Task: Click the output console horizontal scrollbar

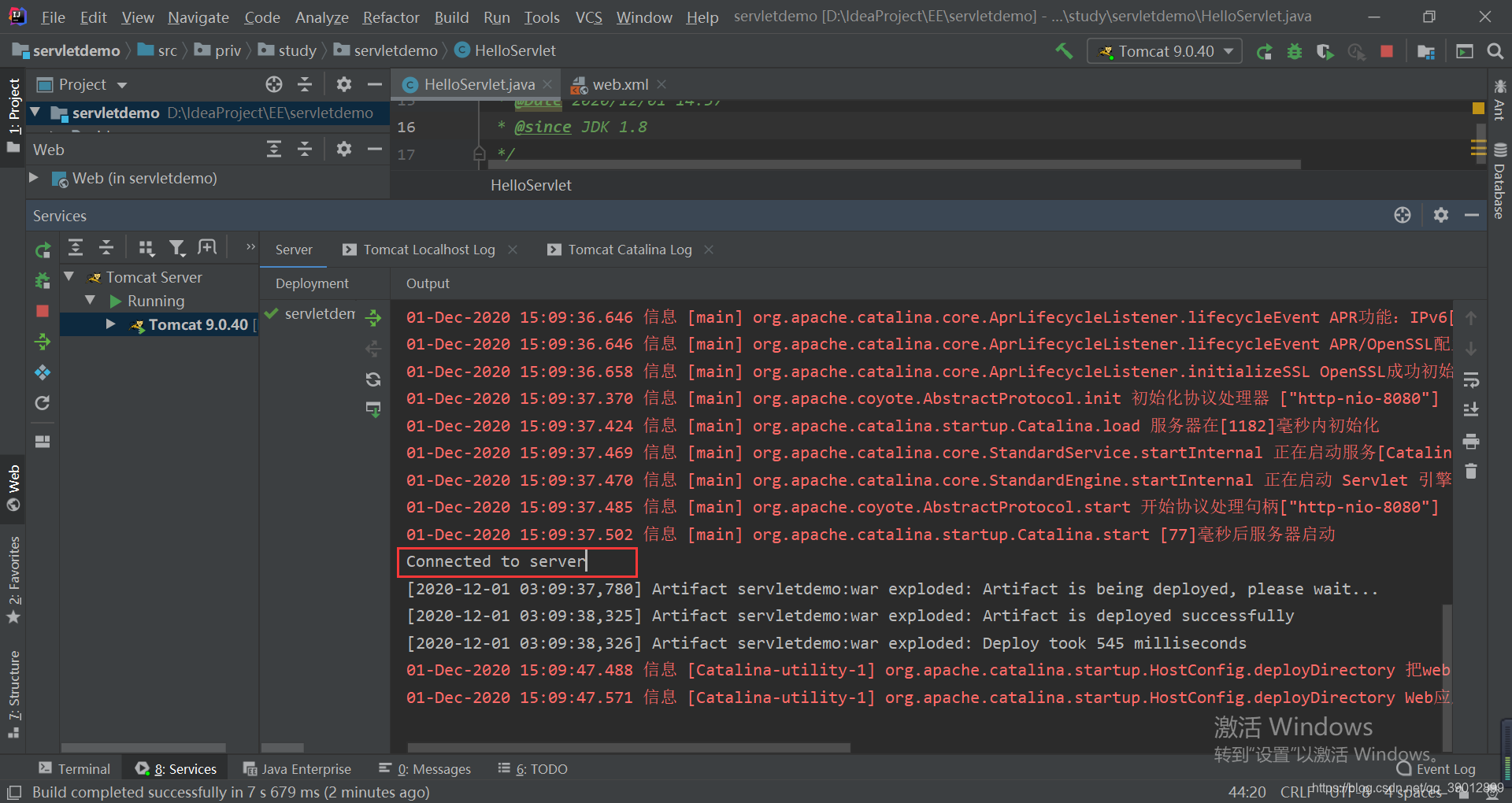Action: pyautogui.click(x=628, y=747)
